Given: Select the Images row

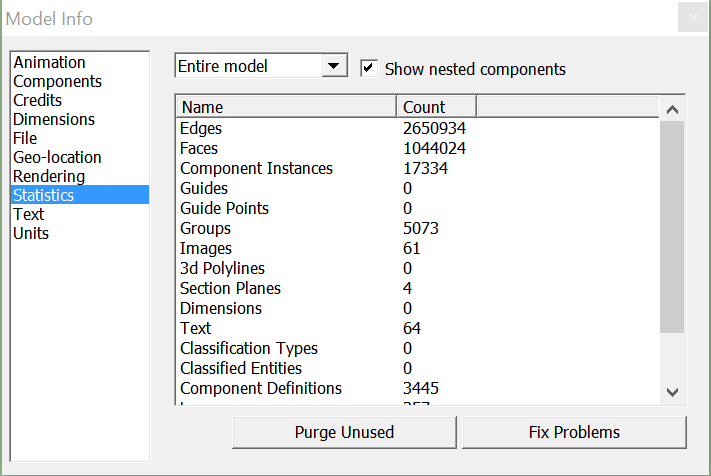Looking at the screenshot, I should tap(417, 248).
